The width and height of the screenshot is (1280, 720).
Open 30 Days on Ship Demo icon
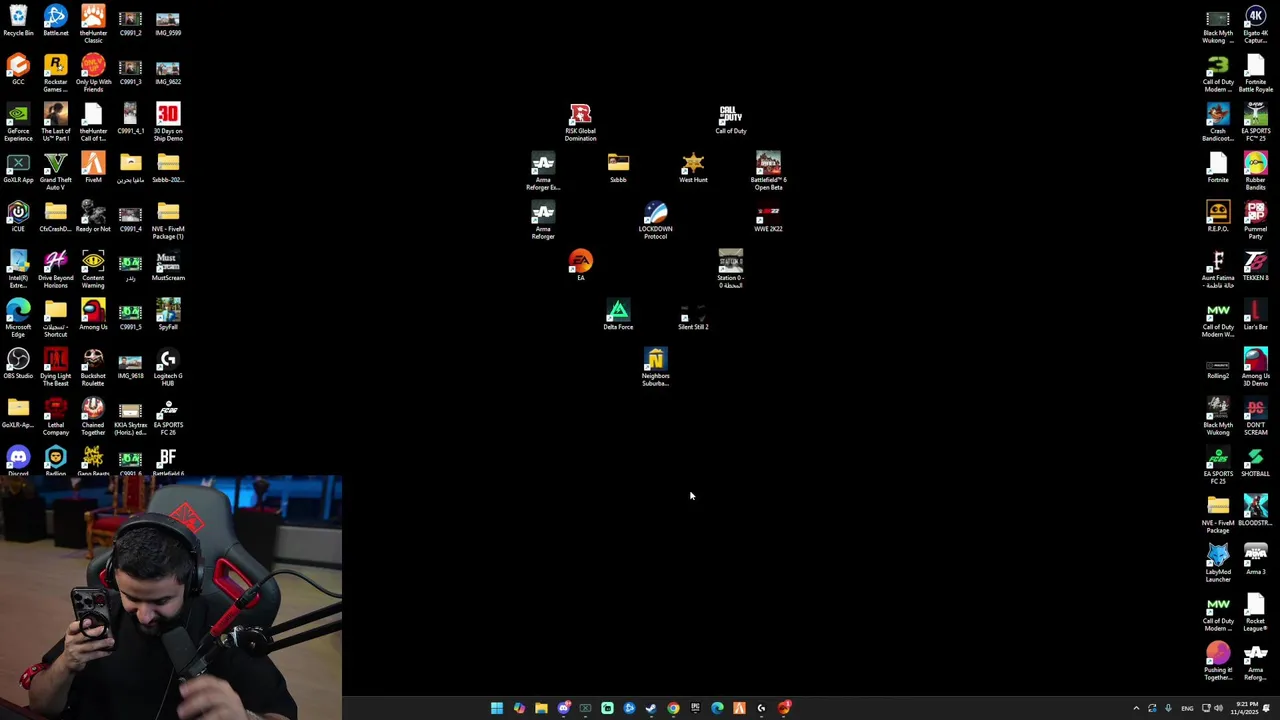(x=168, y=122)
